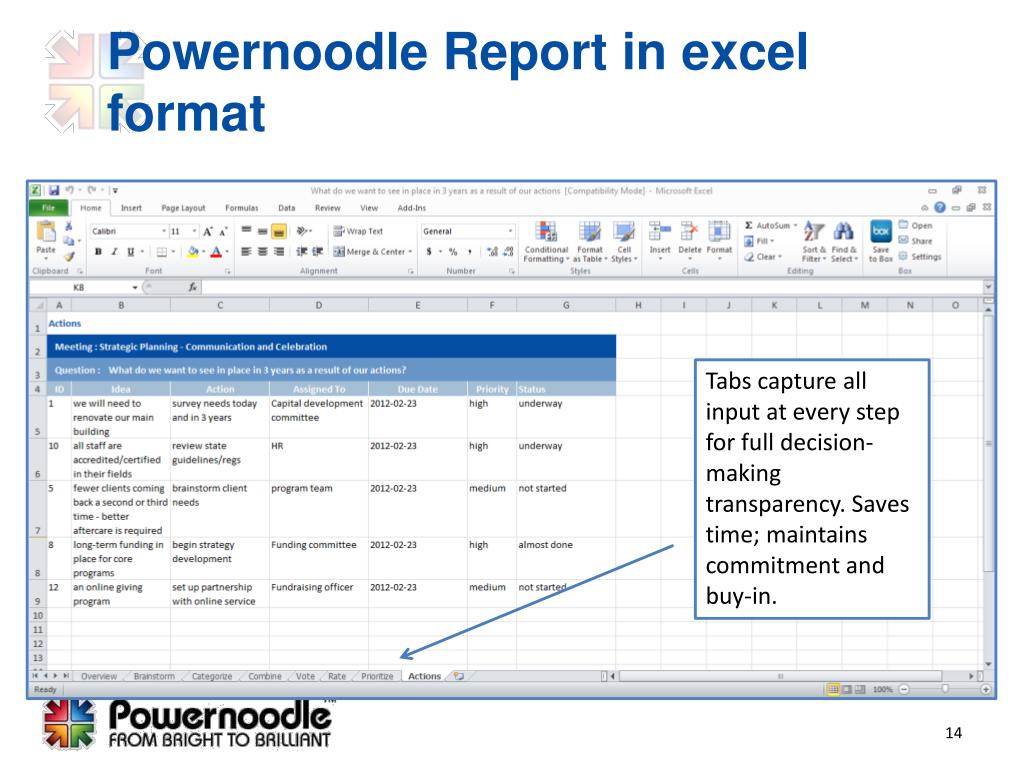Toggle Top Align in Alignment group
Screen dimensions: 1024x768
(x=246, y=231)
